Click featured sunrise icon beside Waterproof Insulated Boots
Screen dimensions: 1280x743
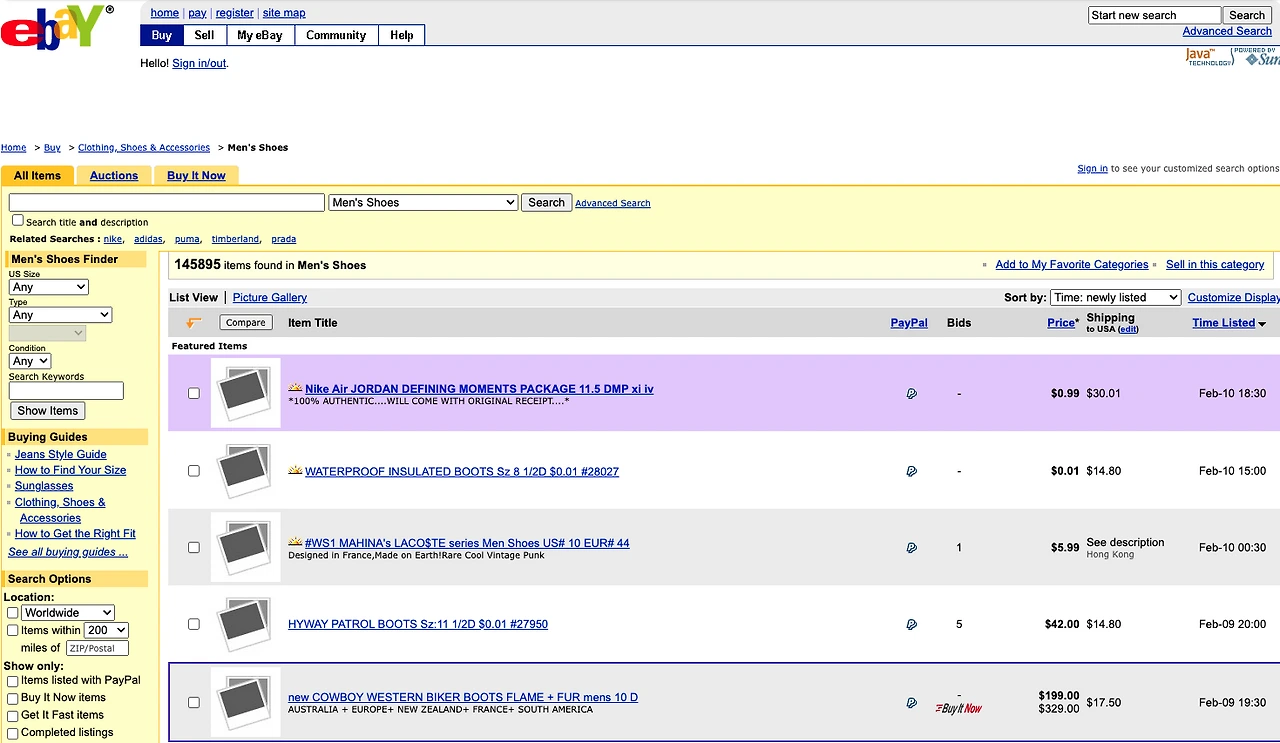[295, 470]
